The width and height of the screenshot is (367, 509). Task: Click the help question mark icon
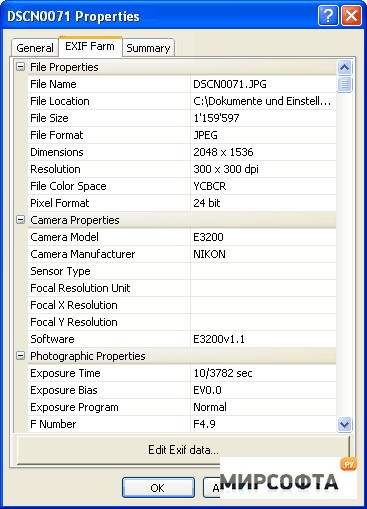coord(328,16)
